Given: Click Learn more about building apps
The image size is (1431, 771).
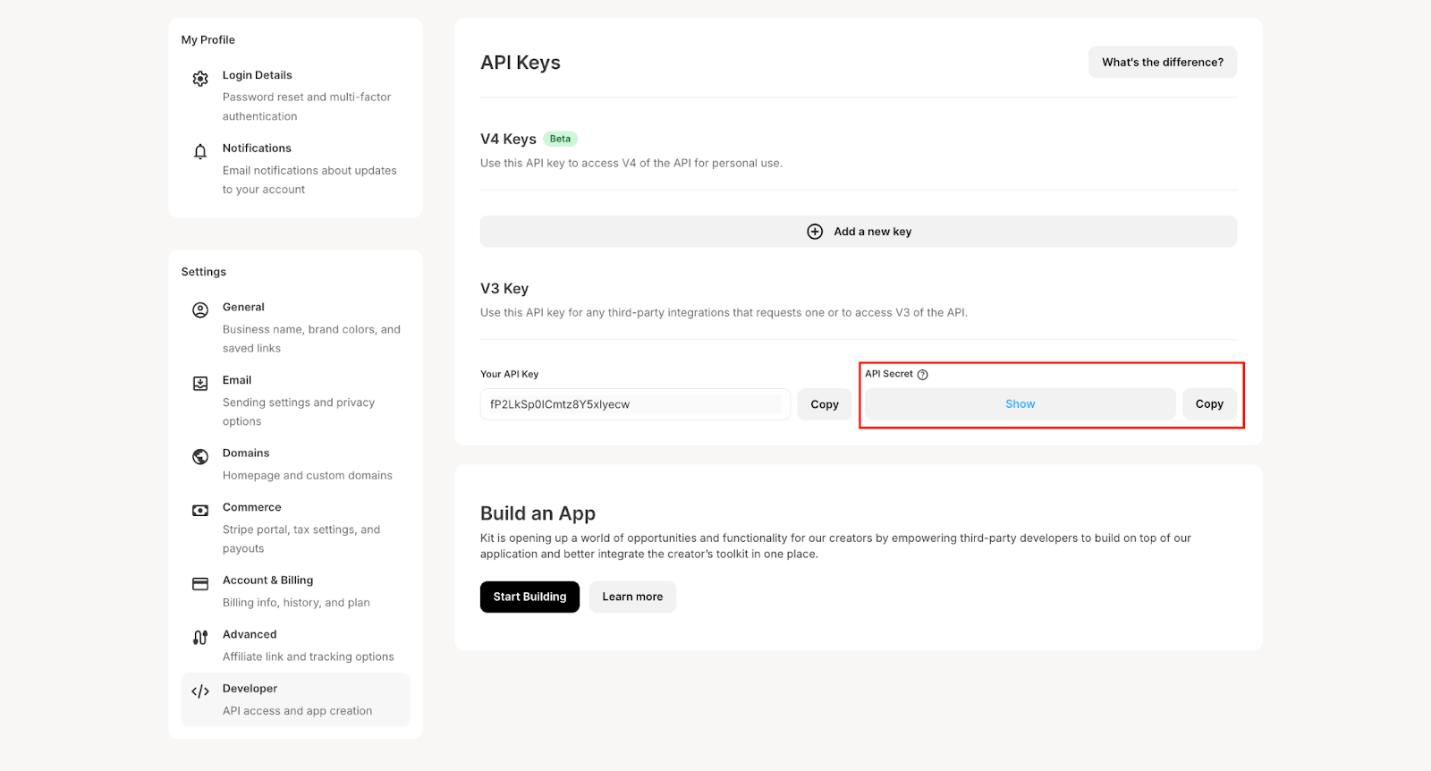Looking at the screenshot, I should [632, 596].
